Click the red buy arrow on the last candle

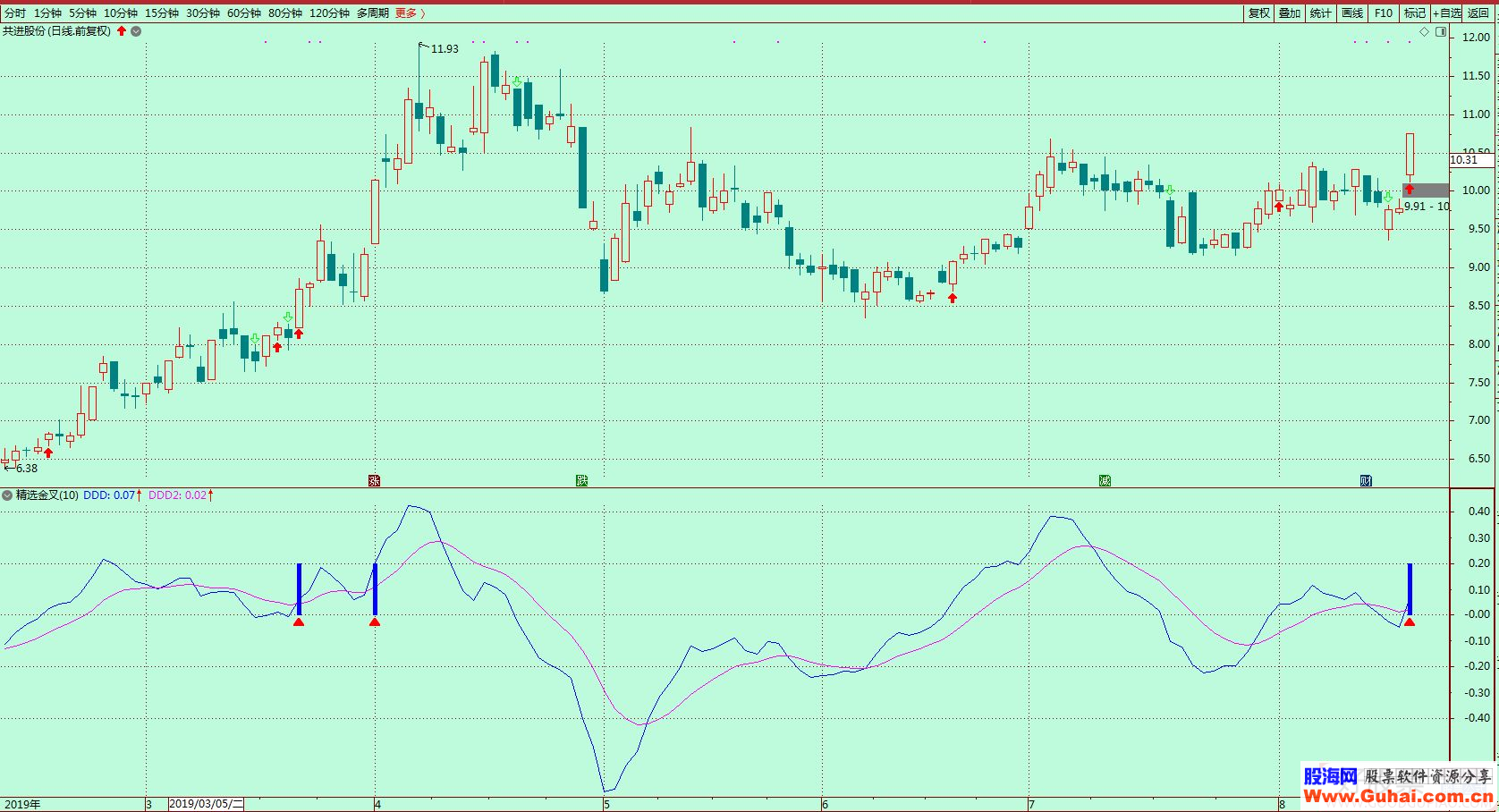(x=1410, y=189)
